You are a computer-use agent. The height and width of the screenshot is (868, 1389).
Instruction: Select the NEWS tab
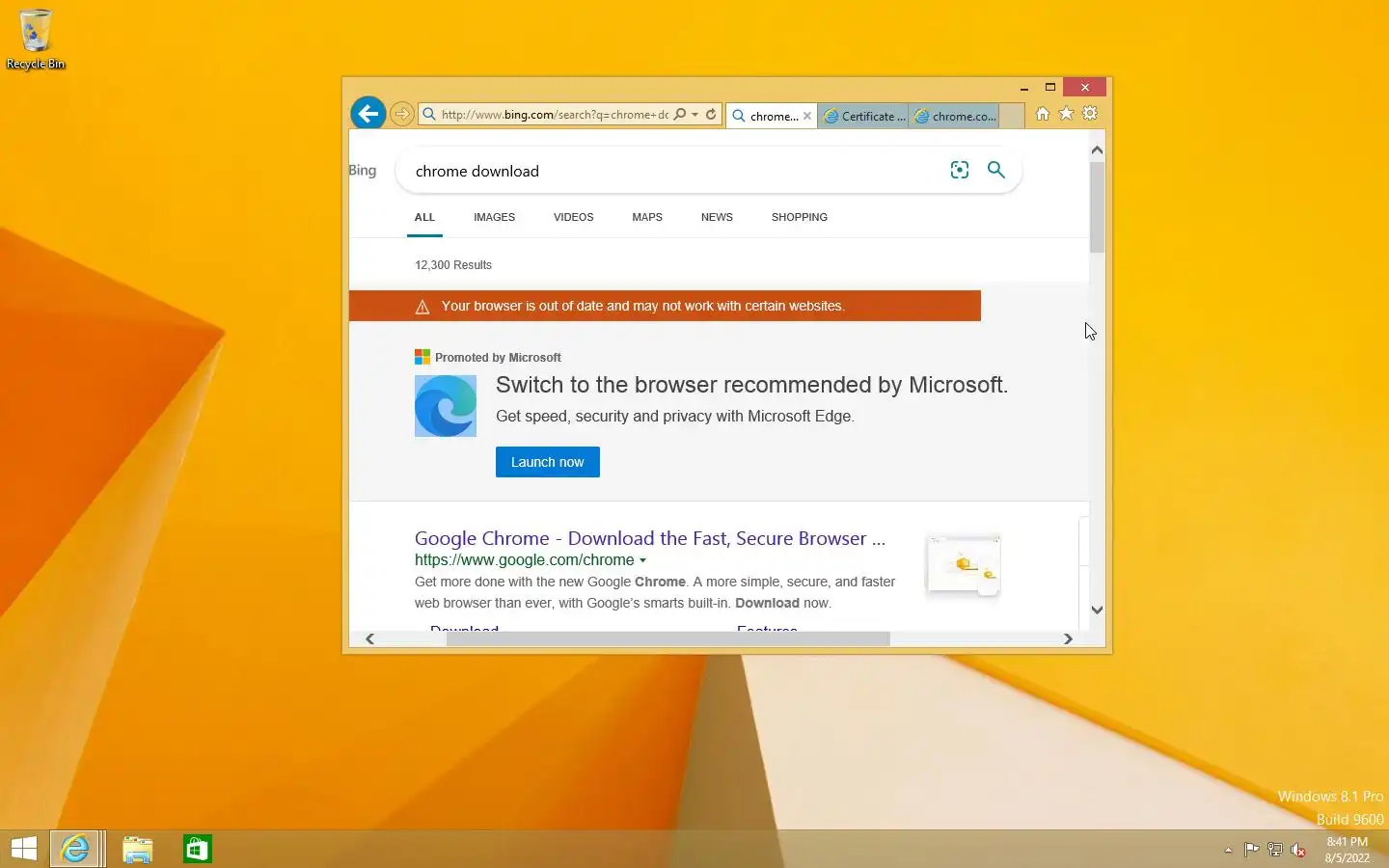[x=717, y=217]
